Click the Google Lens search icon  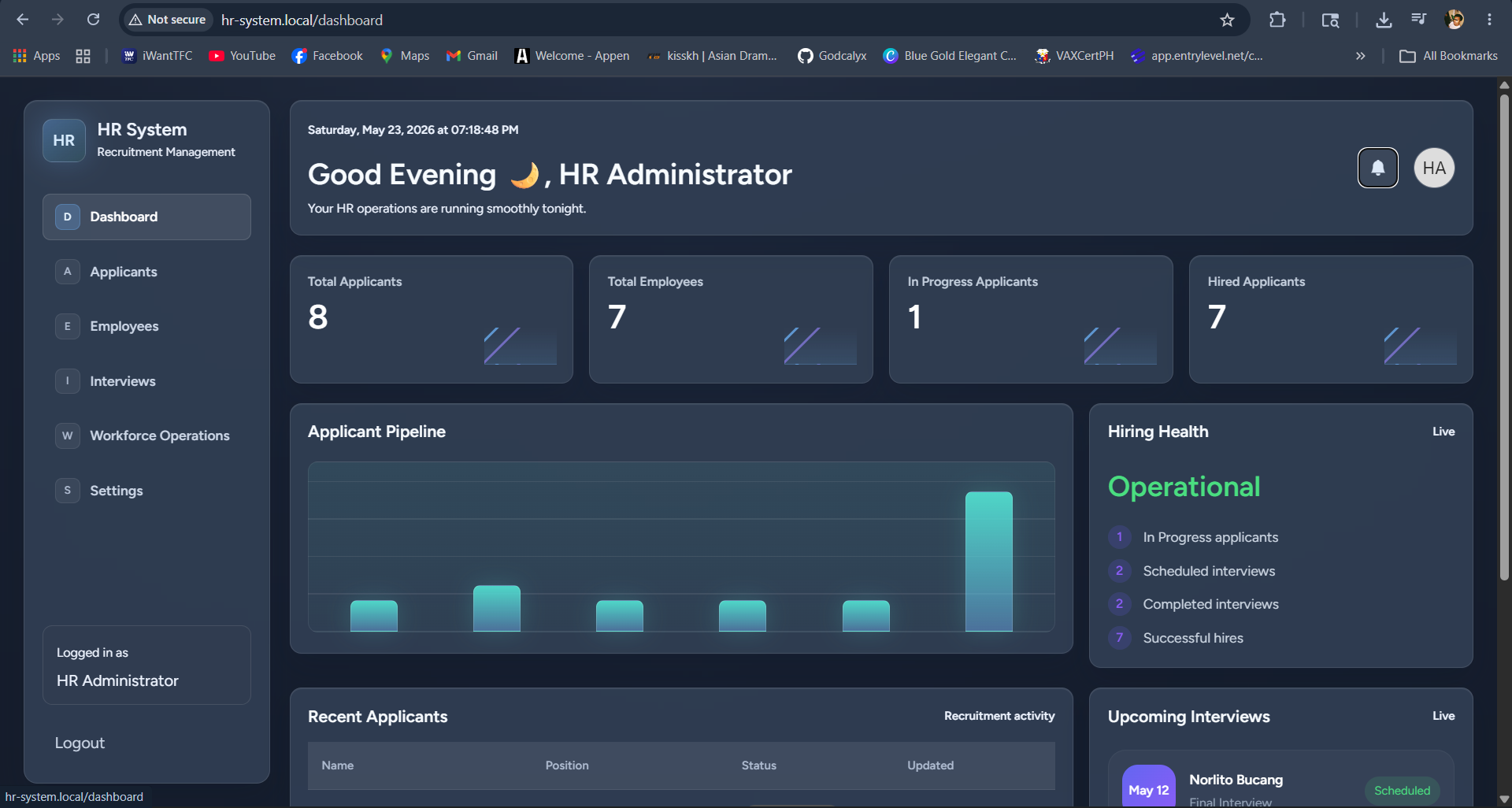coord(1330,20)
